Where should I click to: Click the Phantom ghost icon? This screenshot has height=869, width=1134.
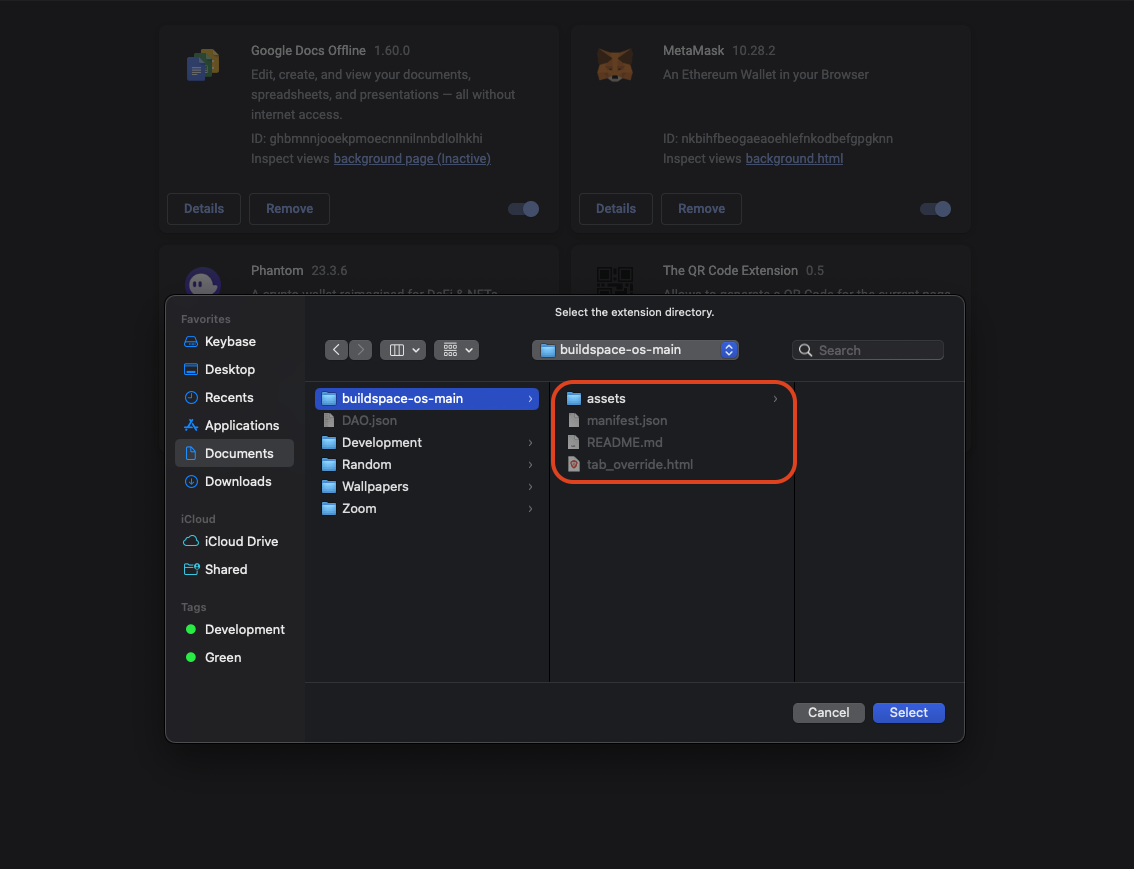(202, 283)
